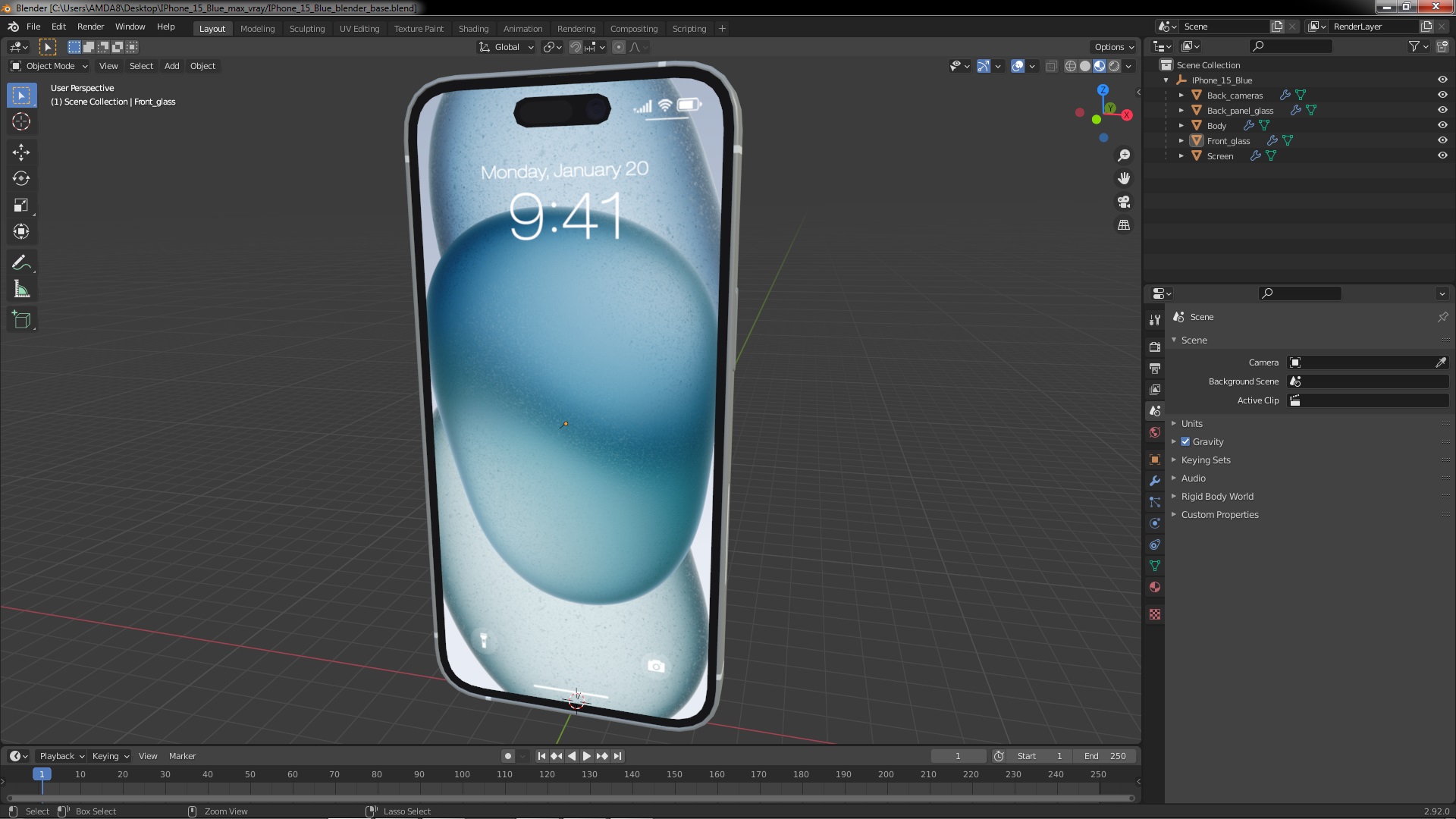The image size is (1456, 819).
Task: Click frame 130 on the timeline
Action: pos(590,776)
